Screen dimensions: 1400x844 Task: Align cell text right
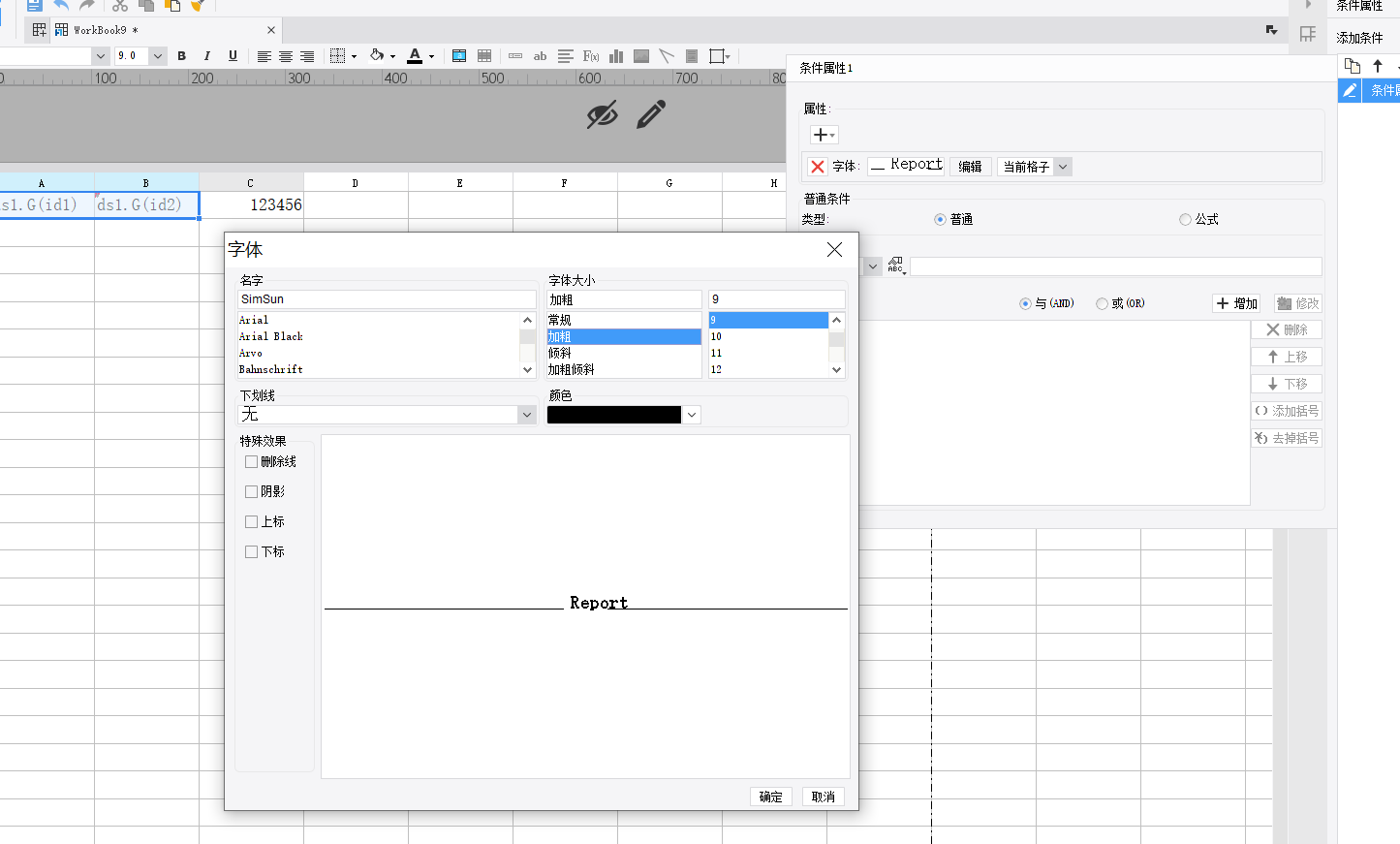[x=307, y=56]
